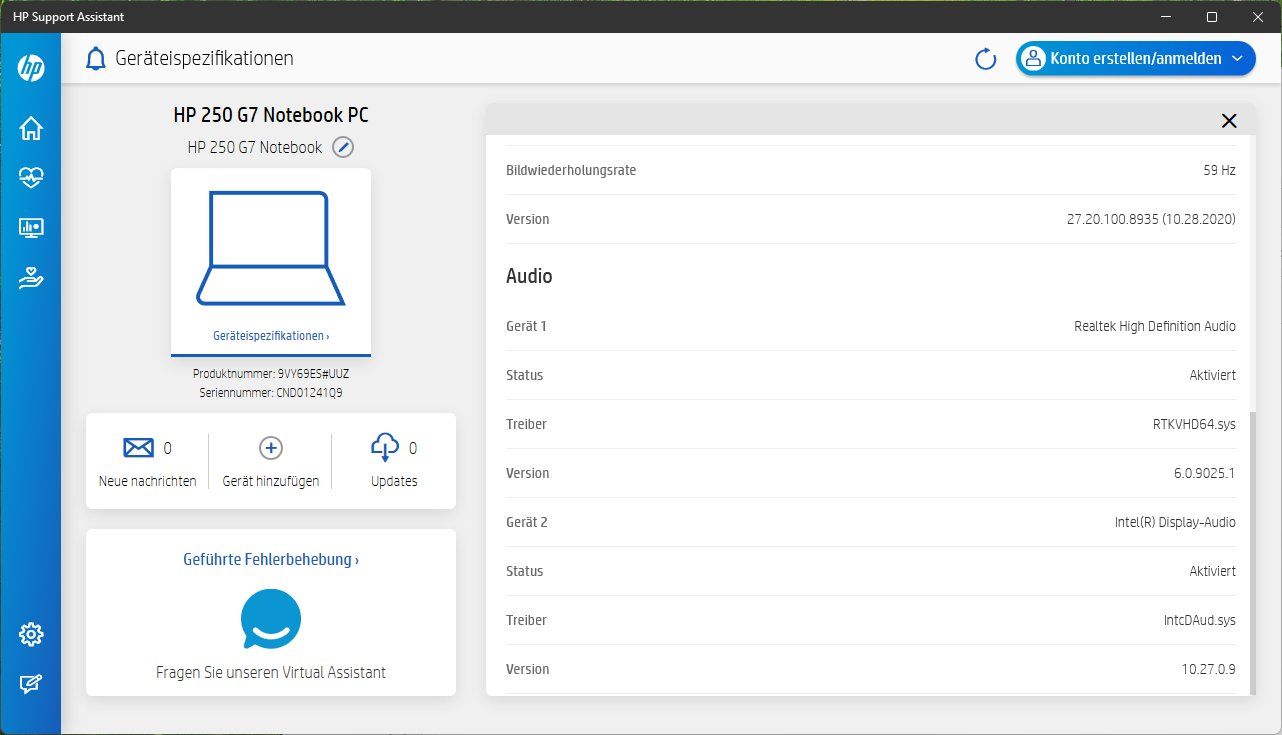Open Geführte Fehlerbehebung link
Screen dimensions: 1282x735
click(271, 560)
